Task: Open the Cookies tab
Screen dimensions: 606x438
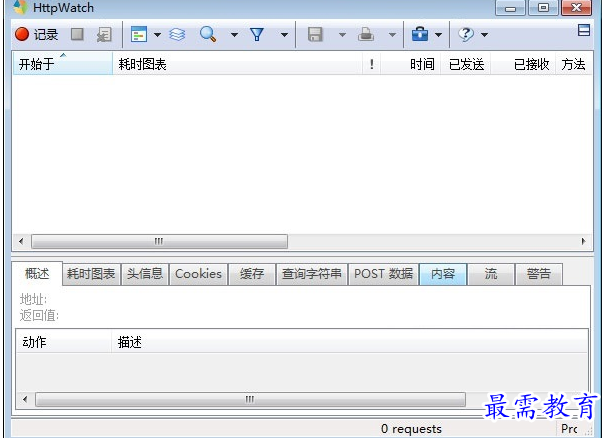Action: coord(198,274)
